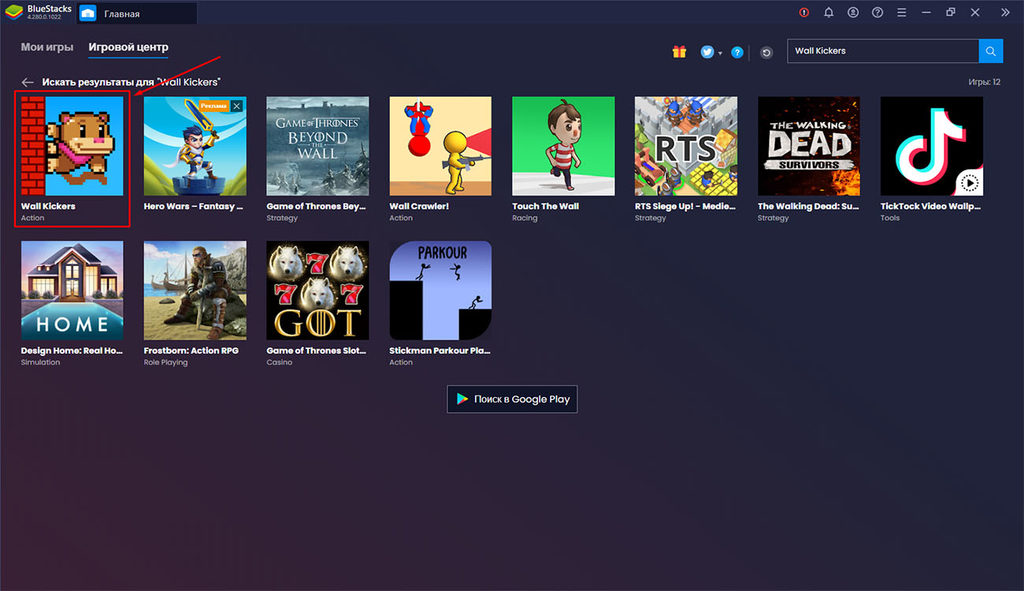
Task: Open the red alert notification icon
Action: click(x=804, y=12)
